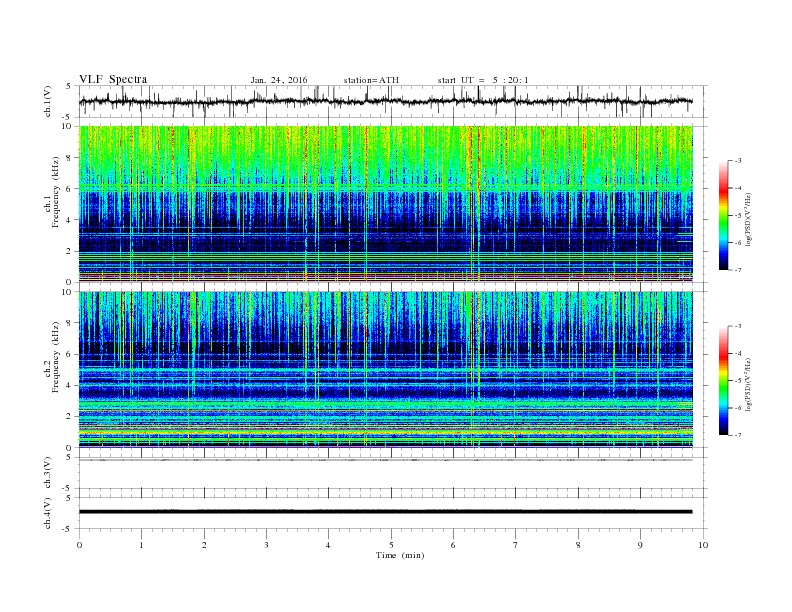Click the "6" tick on the time axis
792x612 pixels.
click(453, 545)
